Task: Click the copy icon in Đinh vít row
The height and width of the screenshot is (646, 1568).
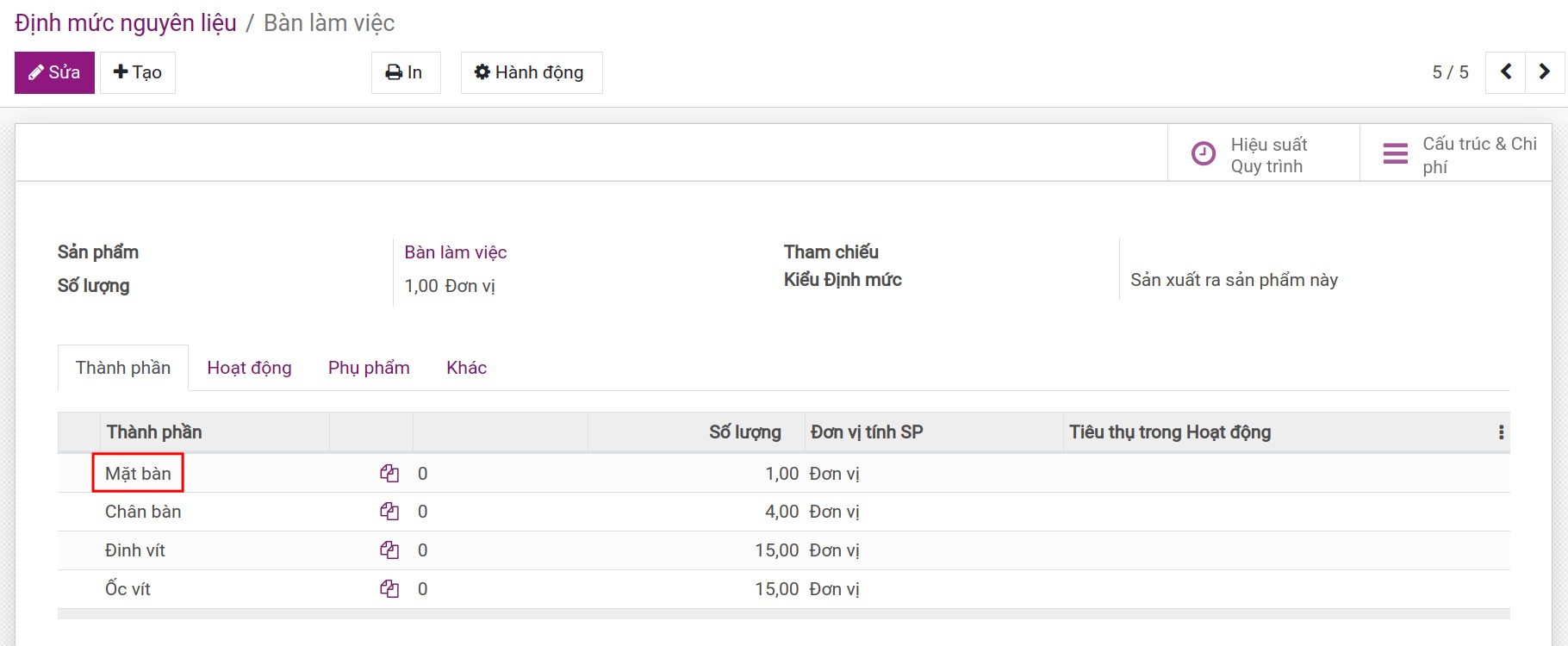Action: click(389, 550)
